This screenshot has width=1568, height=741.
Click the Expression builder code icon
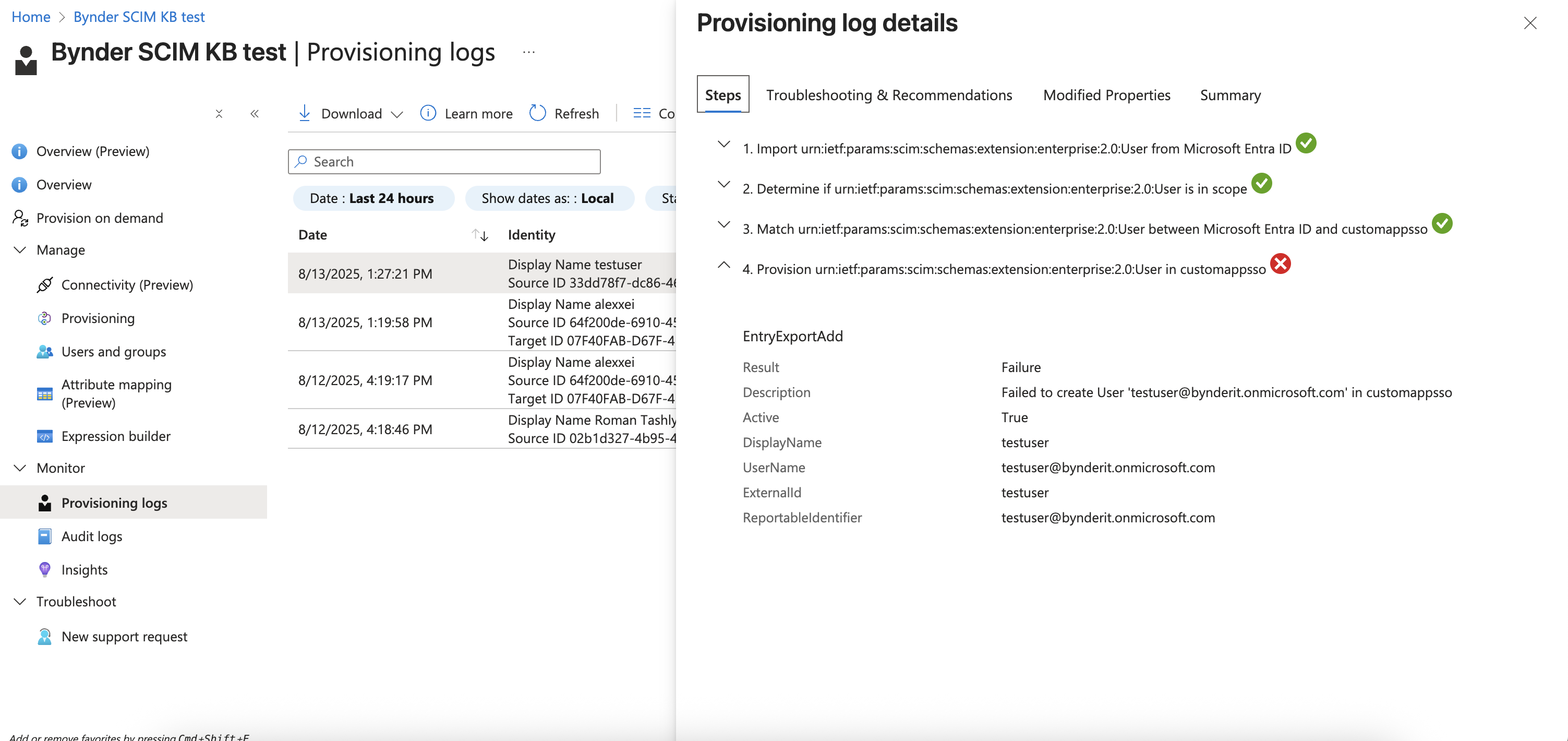tap(44, 437)
